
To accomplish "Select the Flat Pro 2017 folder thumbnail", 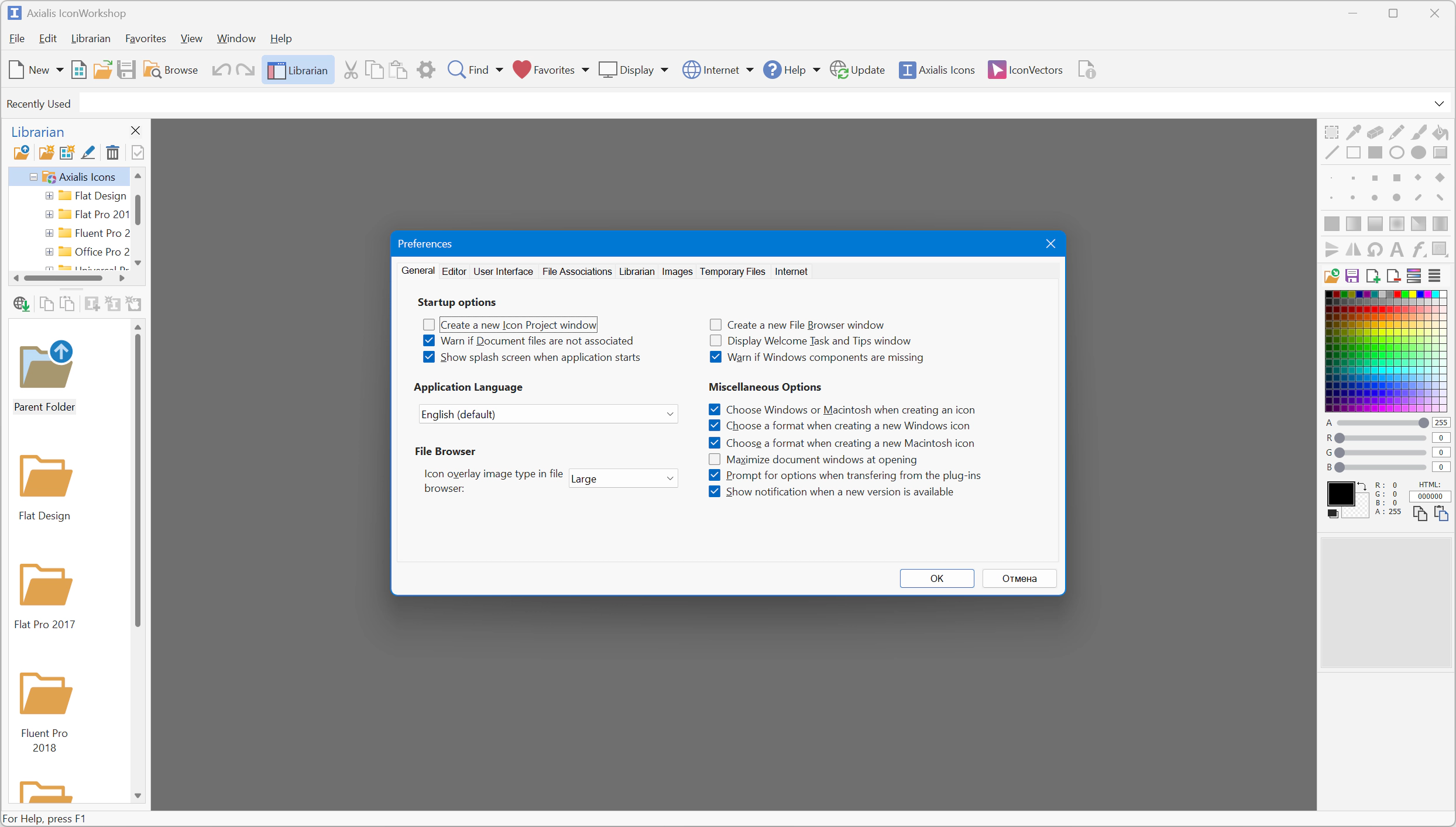I will (x=46, y=585).
